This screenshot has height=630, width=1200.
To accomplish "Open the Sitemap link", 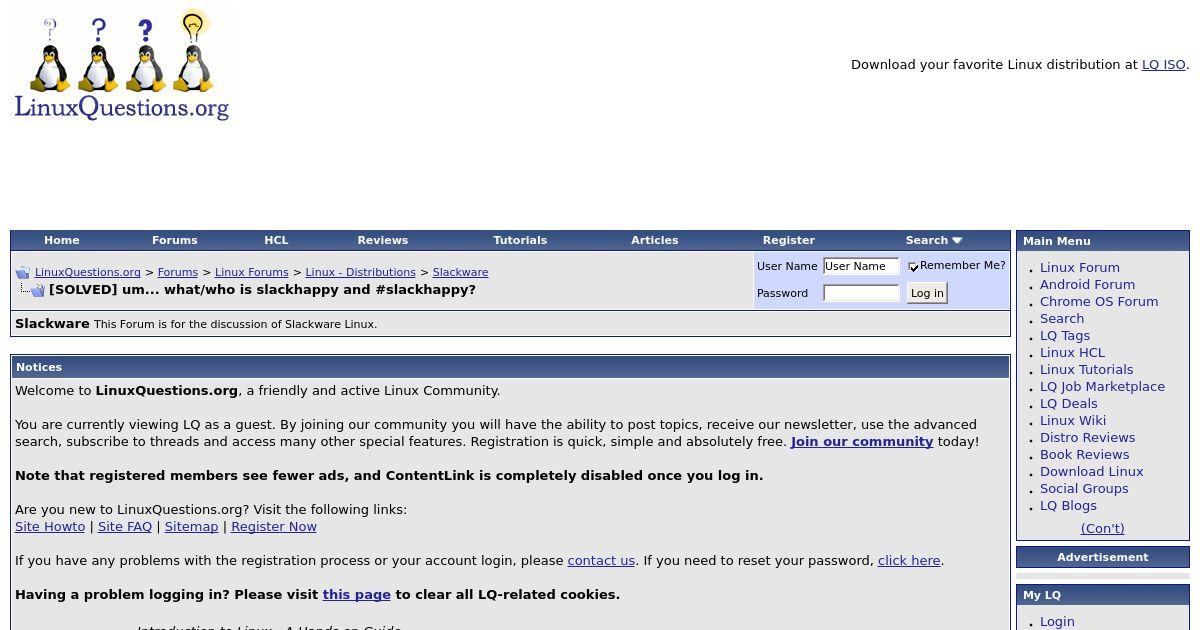I will [191, 527].
